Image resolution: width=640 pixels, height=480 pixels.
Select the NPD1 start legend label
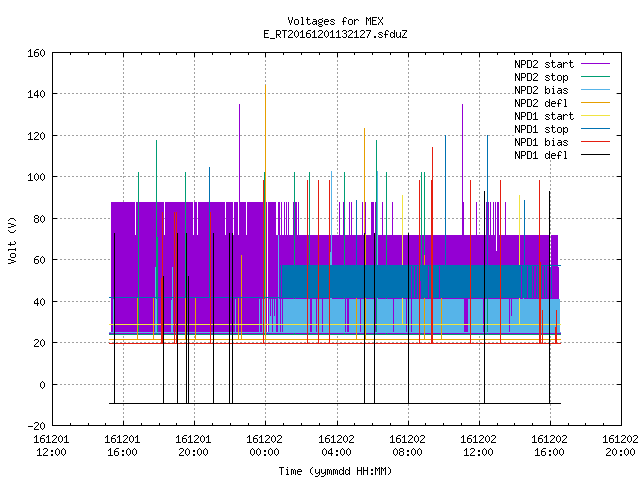pos(544,116)
